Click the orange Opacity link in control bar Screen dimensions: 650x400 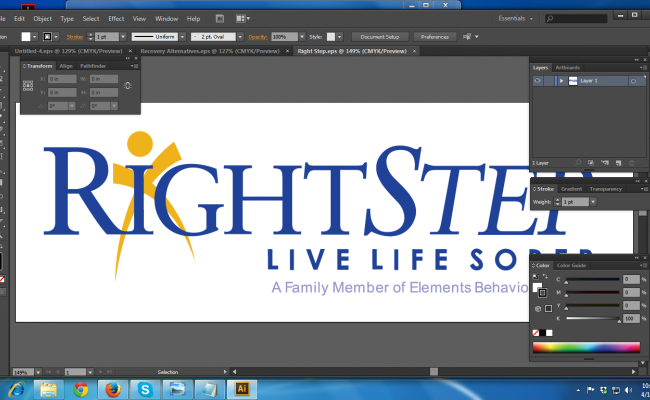[257, 37]
